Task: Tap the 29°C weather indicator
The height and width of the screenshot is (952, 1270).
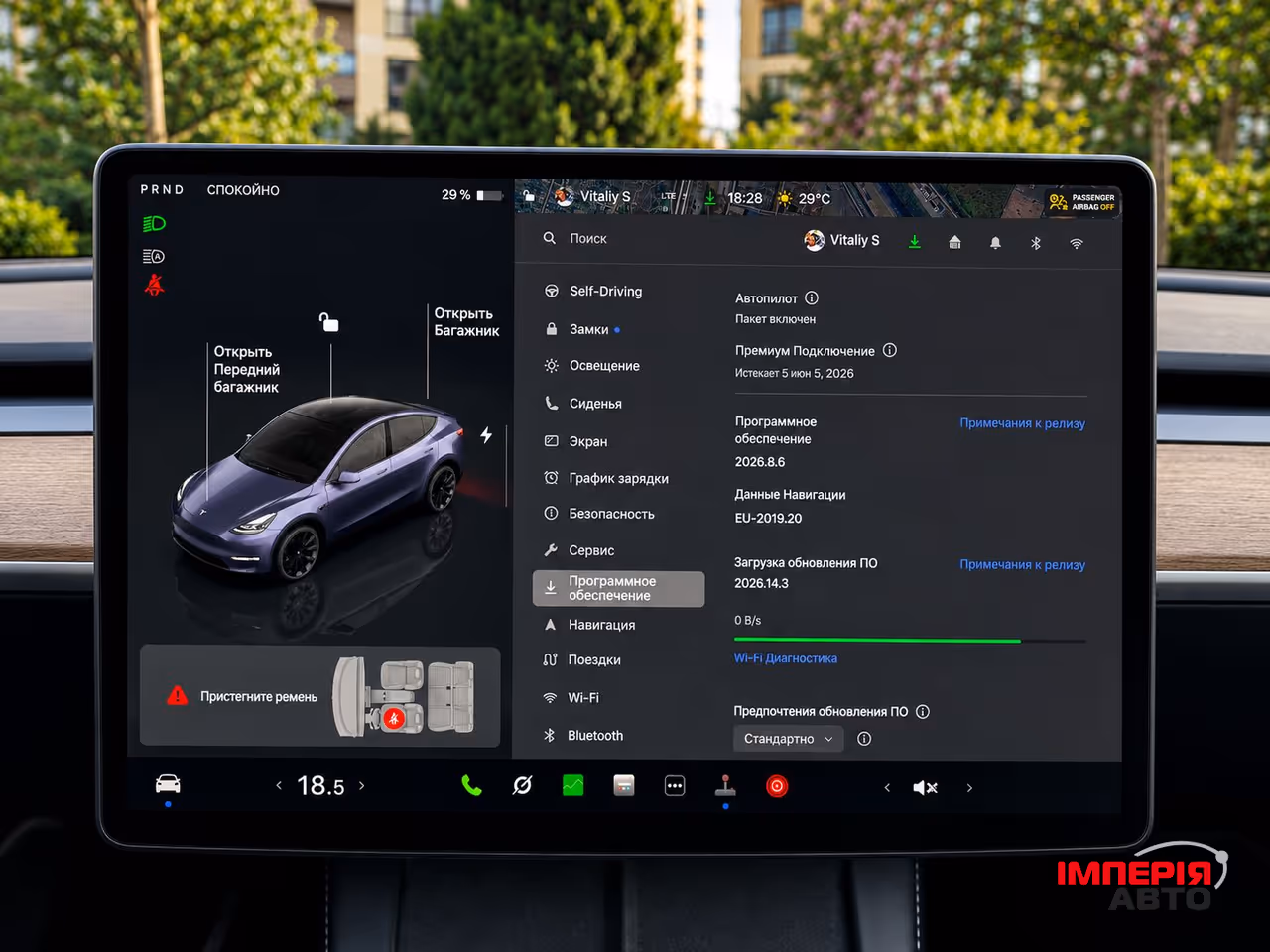Action: point(805,198)
